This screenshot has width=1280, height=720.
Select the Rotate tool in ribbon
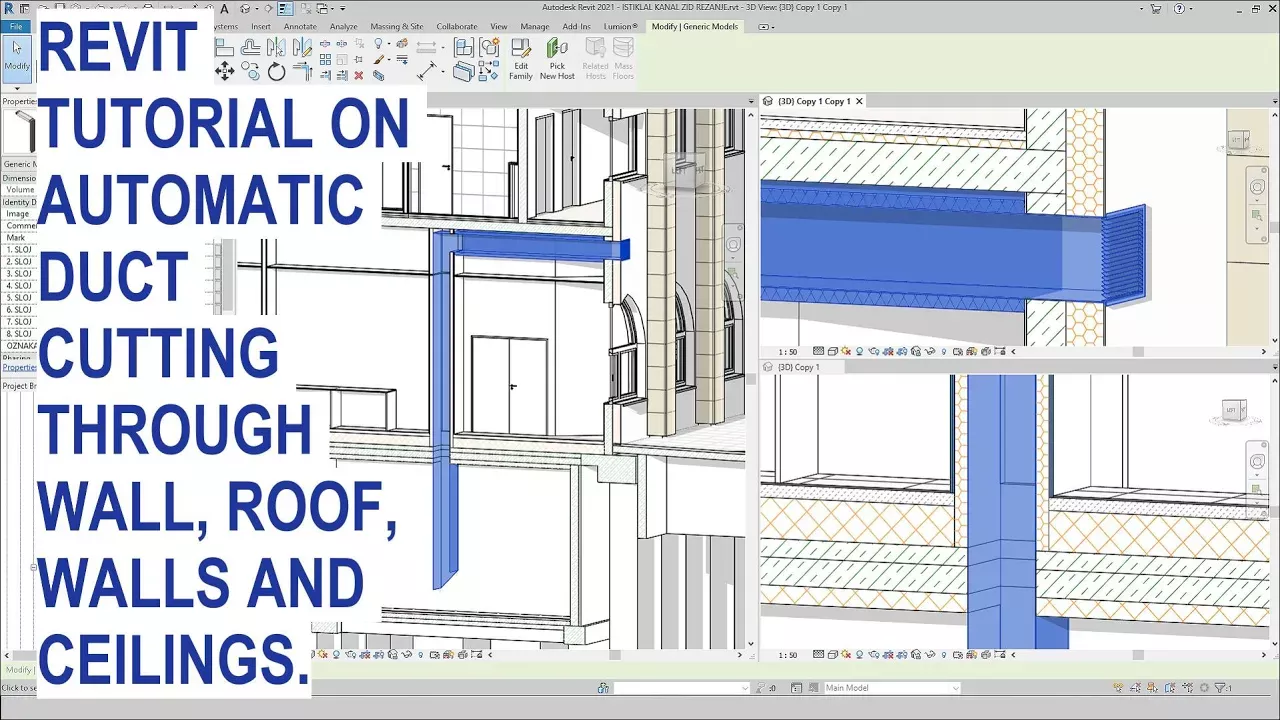[277, 71]
